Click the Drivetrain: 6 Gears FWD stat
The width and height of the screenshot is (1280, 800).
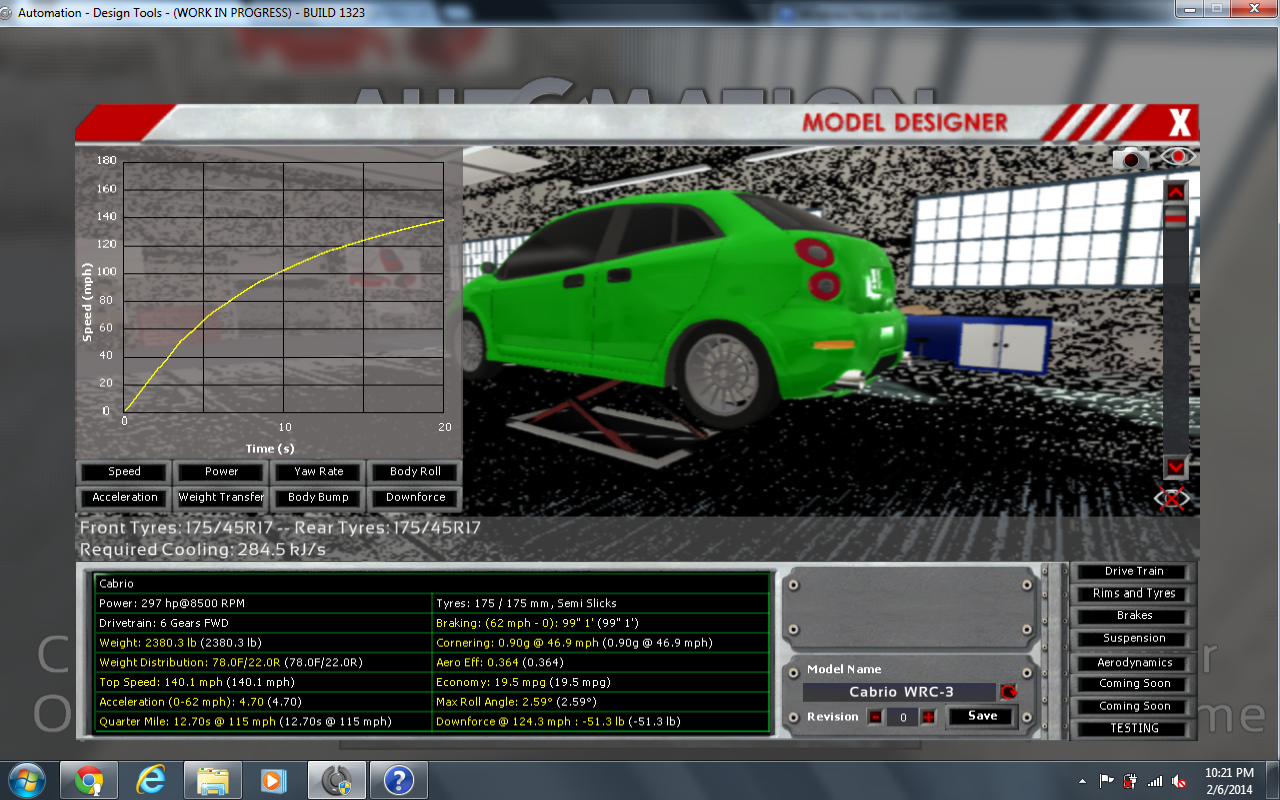(263, 623)
